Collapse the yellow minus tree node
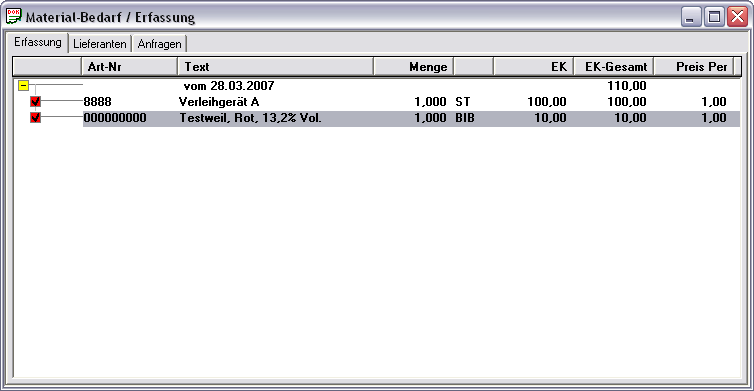This screenshot has height=391, width=754. click(23, 86)
